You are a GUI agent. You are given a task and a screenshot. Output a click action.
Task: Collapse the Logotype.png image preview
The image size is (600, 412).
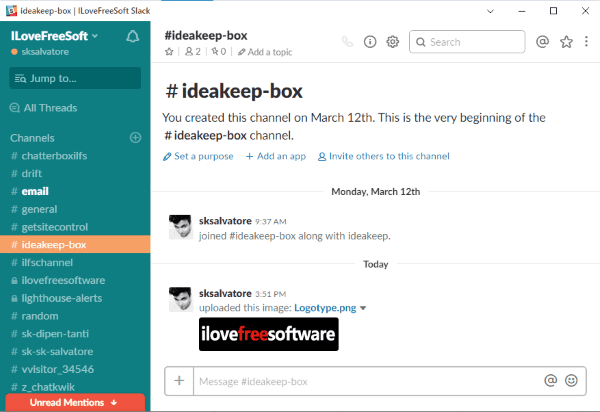[x=363, y=309]
